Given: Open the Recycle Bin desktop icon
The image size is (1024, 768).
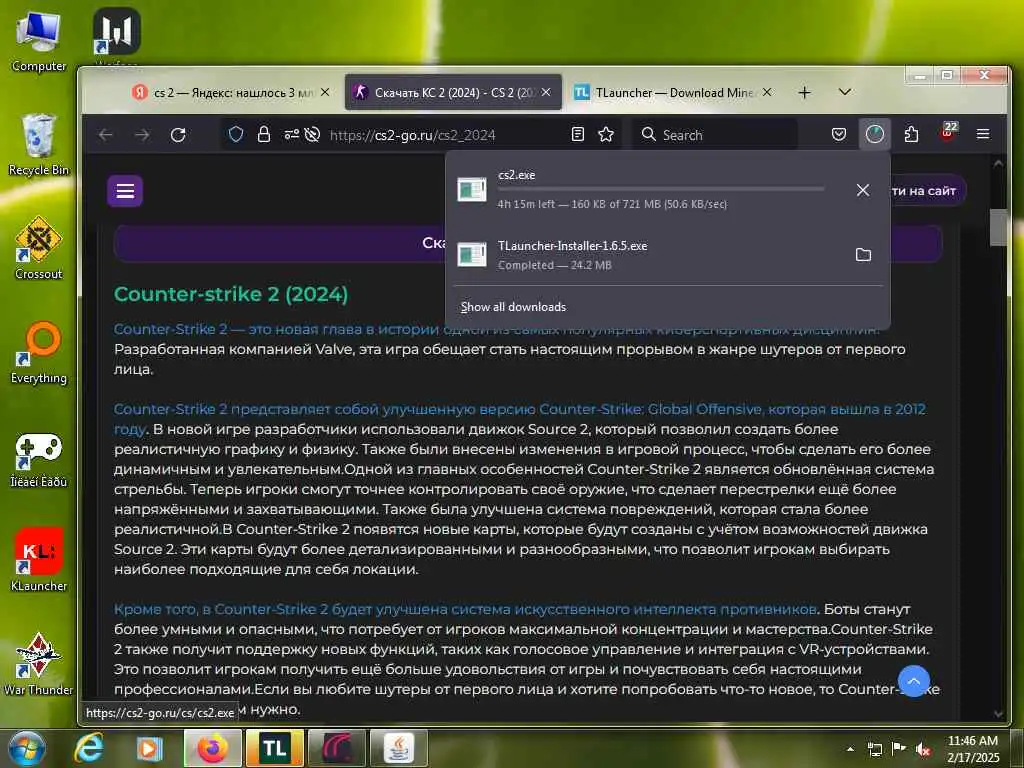Looking at the screenshot, I should point(39,145).
